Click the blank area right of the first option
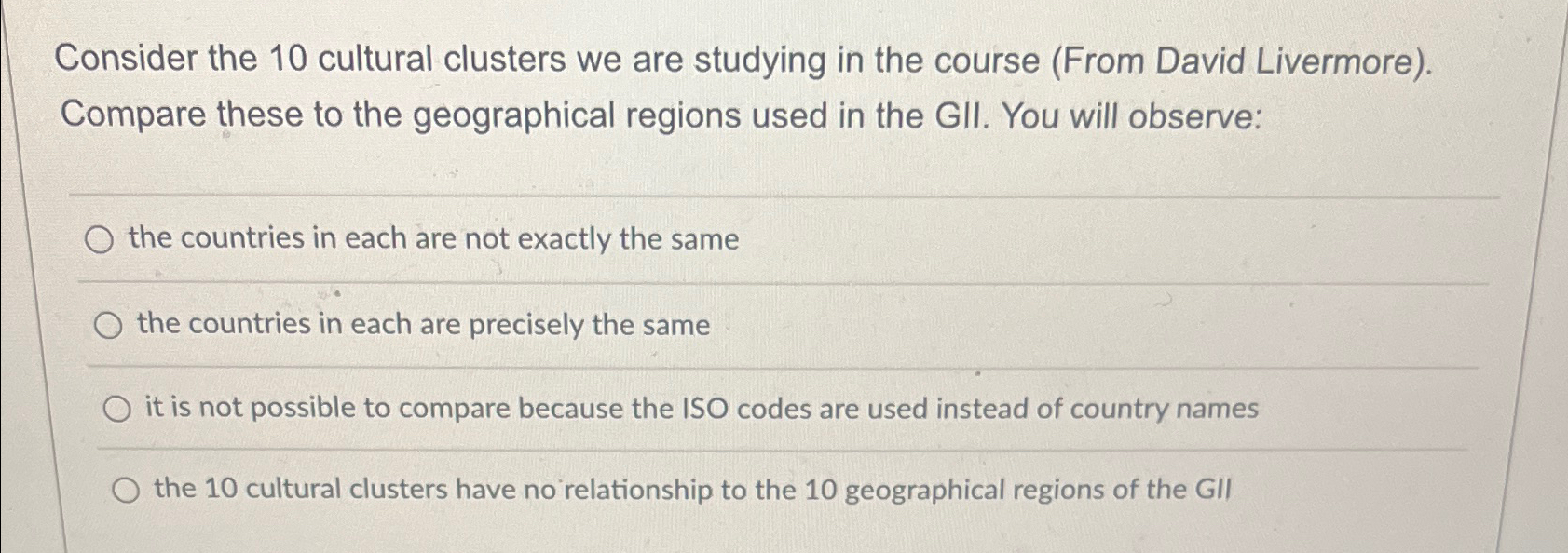1568x553 pixels. pos(1118,240)
